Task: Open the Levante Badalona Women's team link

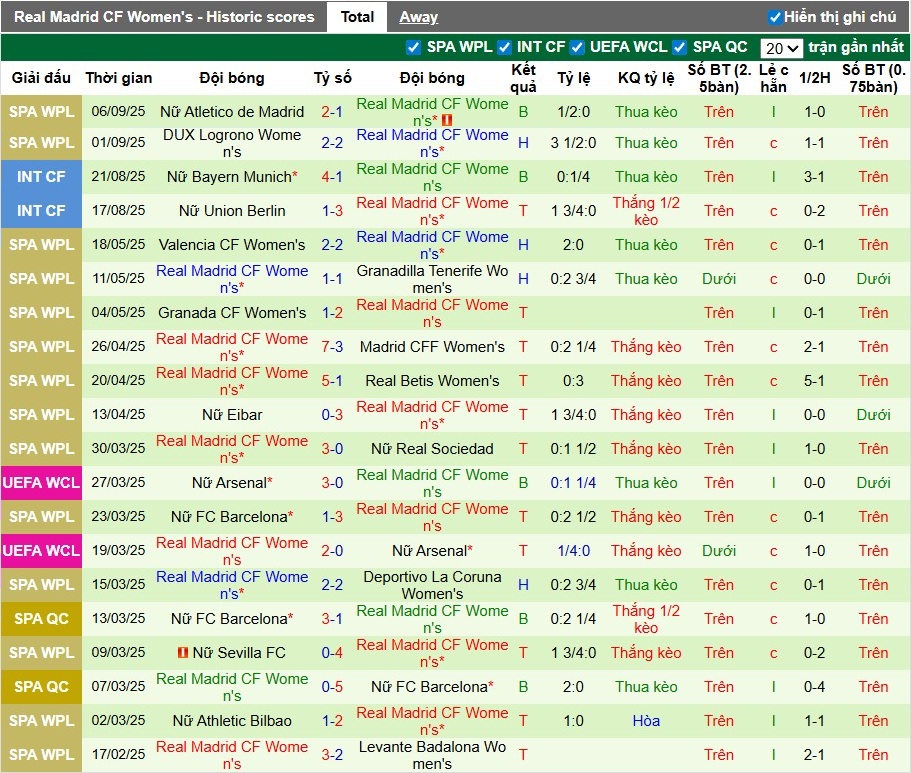Action: pos(432,755)
